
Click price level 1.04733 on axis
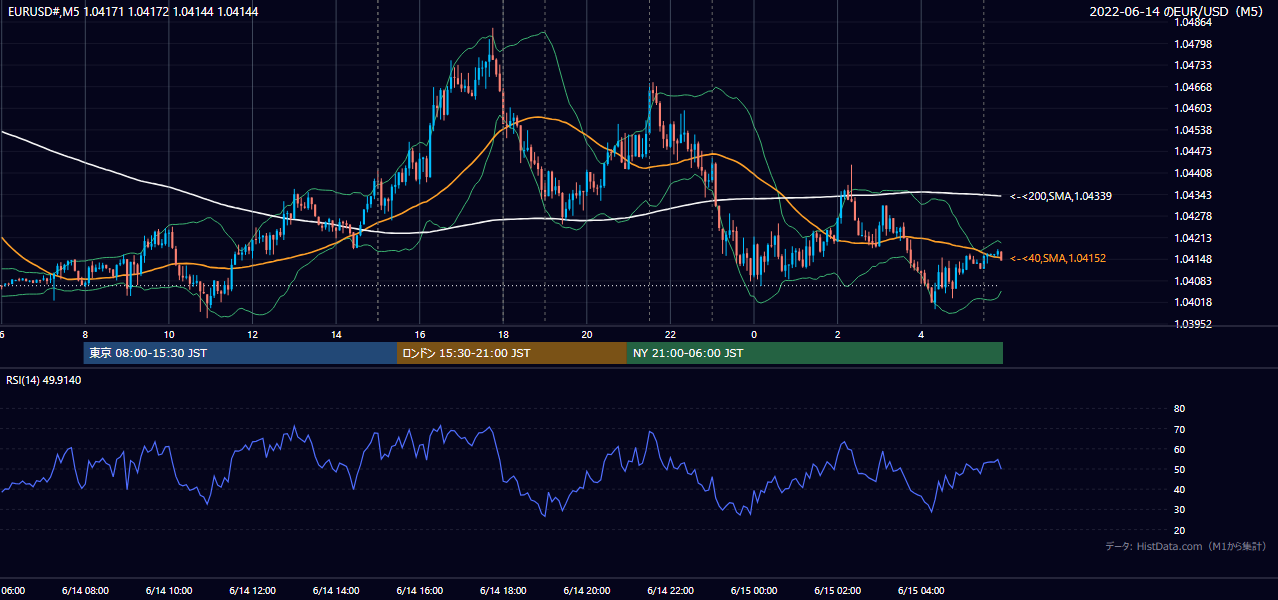click(1192, 65)
